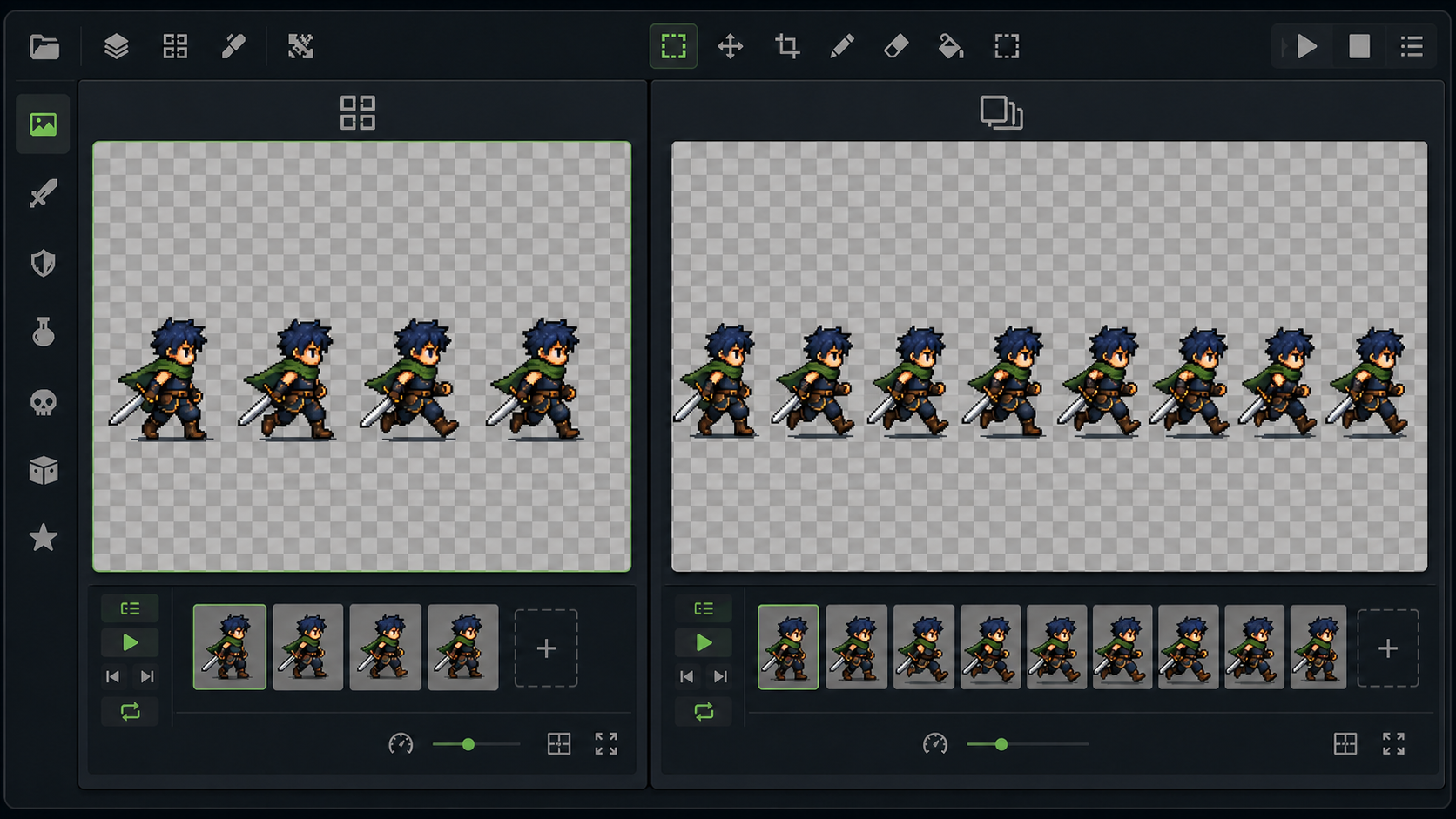Image resolution: width=1456 pixels, height=819 pixels.
Task: Select fourth frame thumbnail in left panel
Action: (463, 648)
